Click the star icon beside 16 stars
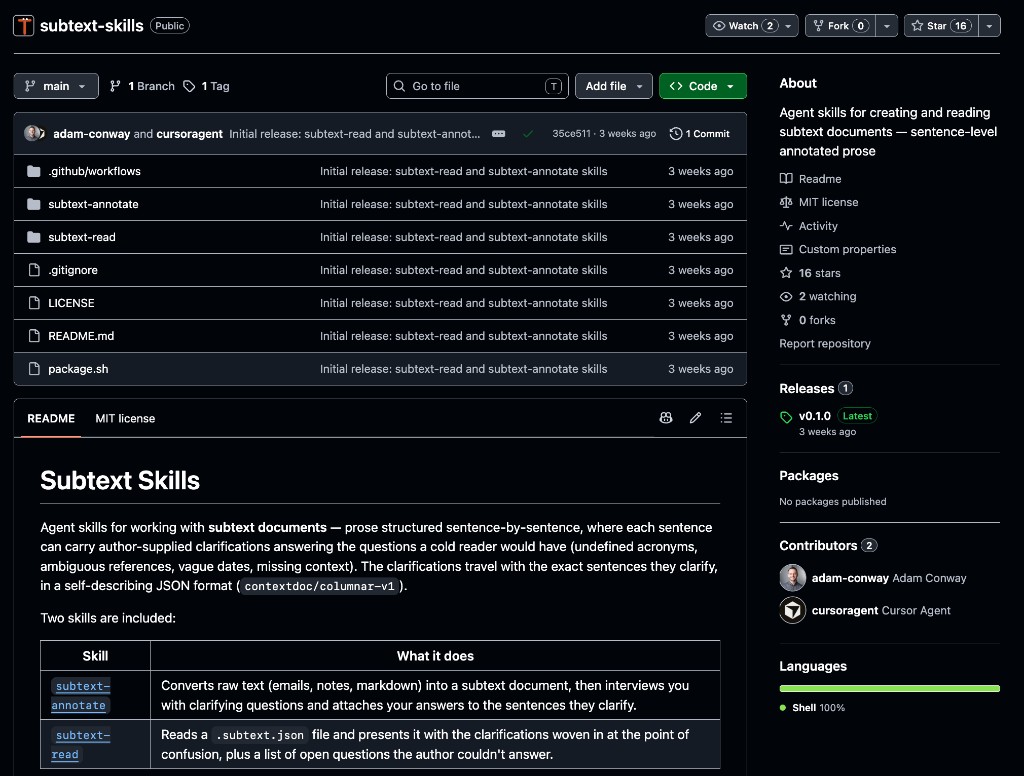Screen dimensions: 1024x776 (x=786, y=273)
